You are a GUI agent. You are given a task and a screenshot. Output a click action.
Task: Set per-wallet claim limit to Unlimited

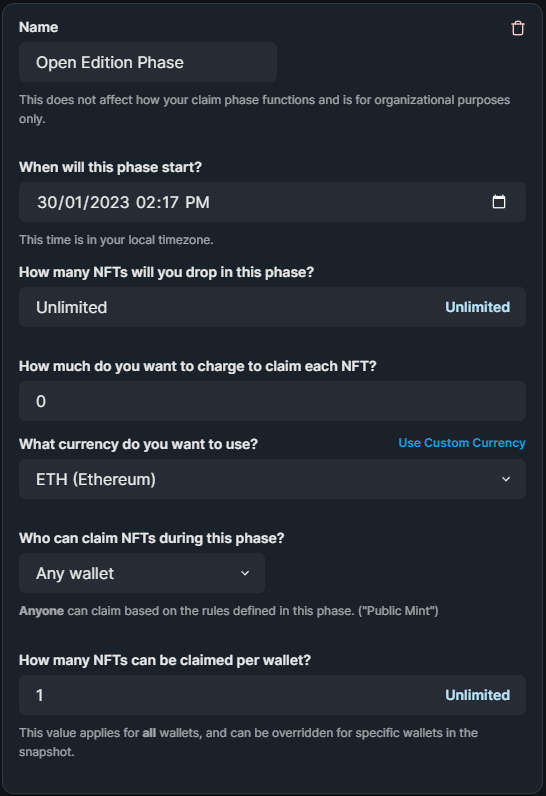coord(477,695)
